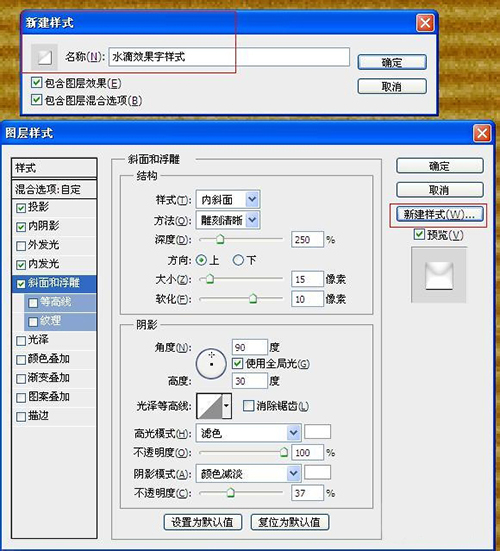Screen dimensions: 500x551
Task: Click the layer style preview thumbnail
Action: tap(439, 275)
